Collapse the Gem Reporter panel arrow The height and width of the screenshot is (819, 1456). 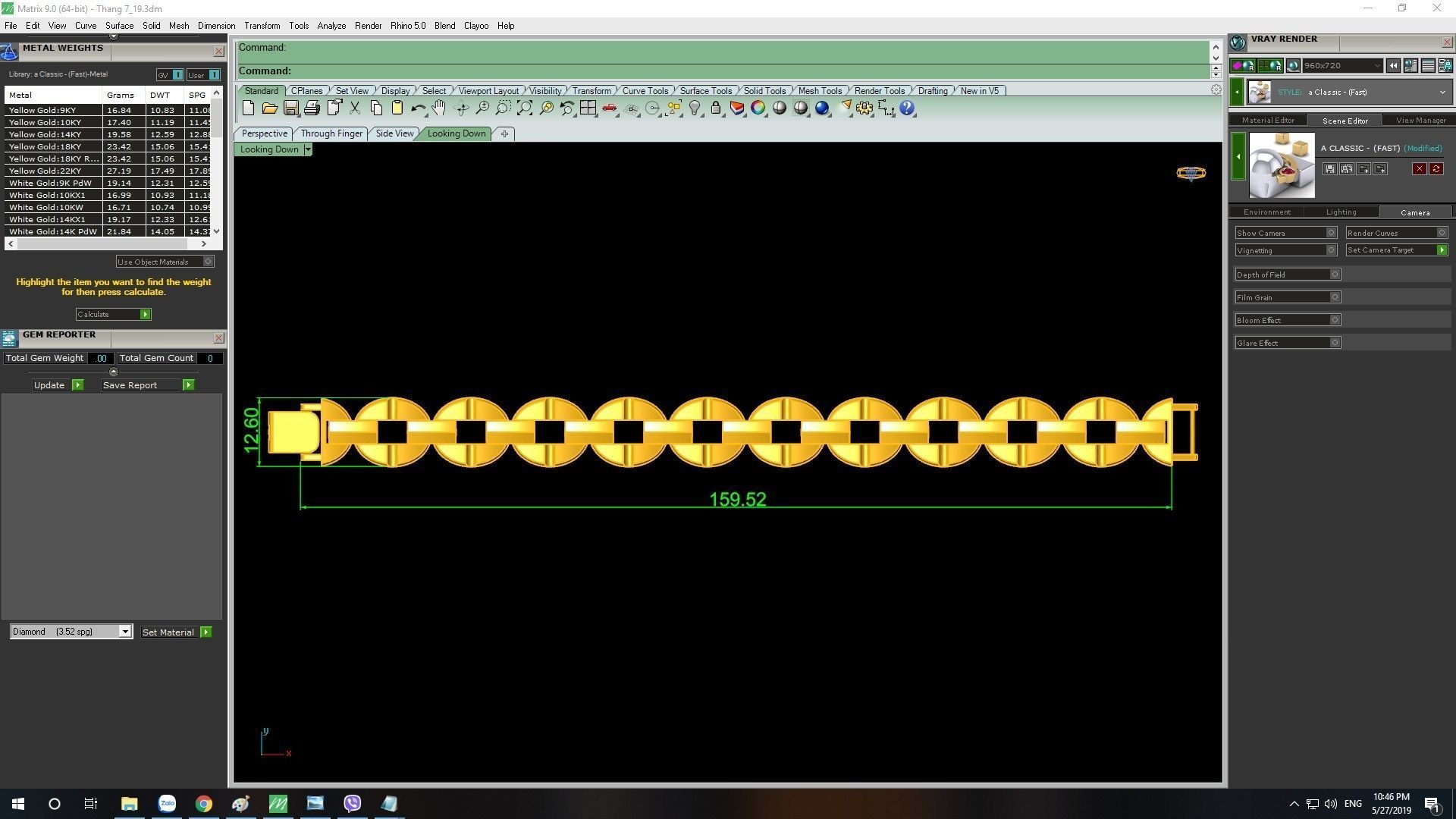113,372
